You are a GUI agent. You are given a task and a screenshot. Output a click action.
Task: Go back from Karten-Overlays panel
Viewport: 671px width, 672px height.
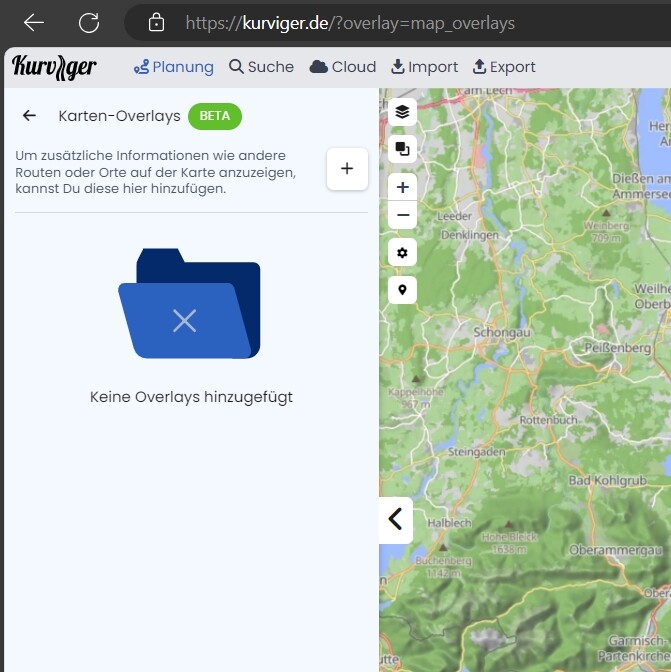point(30,116)
